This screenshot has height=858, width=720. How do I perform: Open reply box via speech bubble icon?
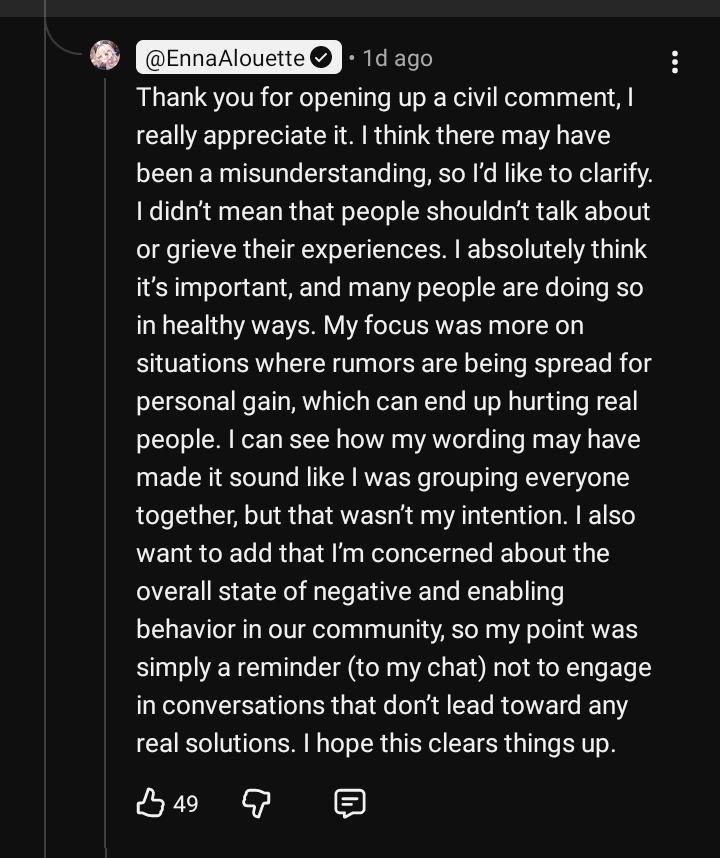click(350, 803)
